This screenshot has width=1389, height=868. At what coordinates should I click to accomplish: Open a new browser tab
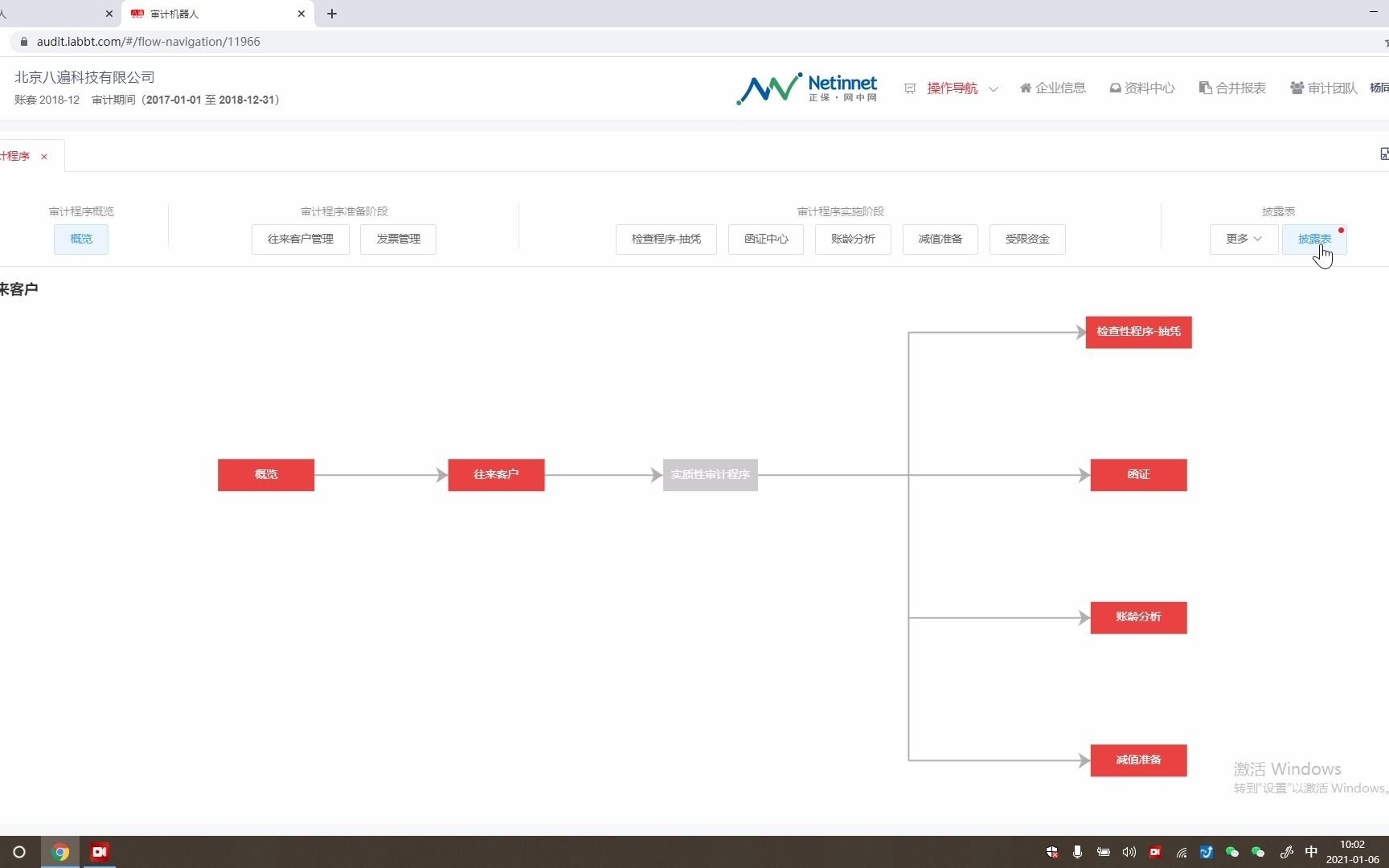[x=332, y=14]
